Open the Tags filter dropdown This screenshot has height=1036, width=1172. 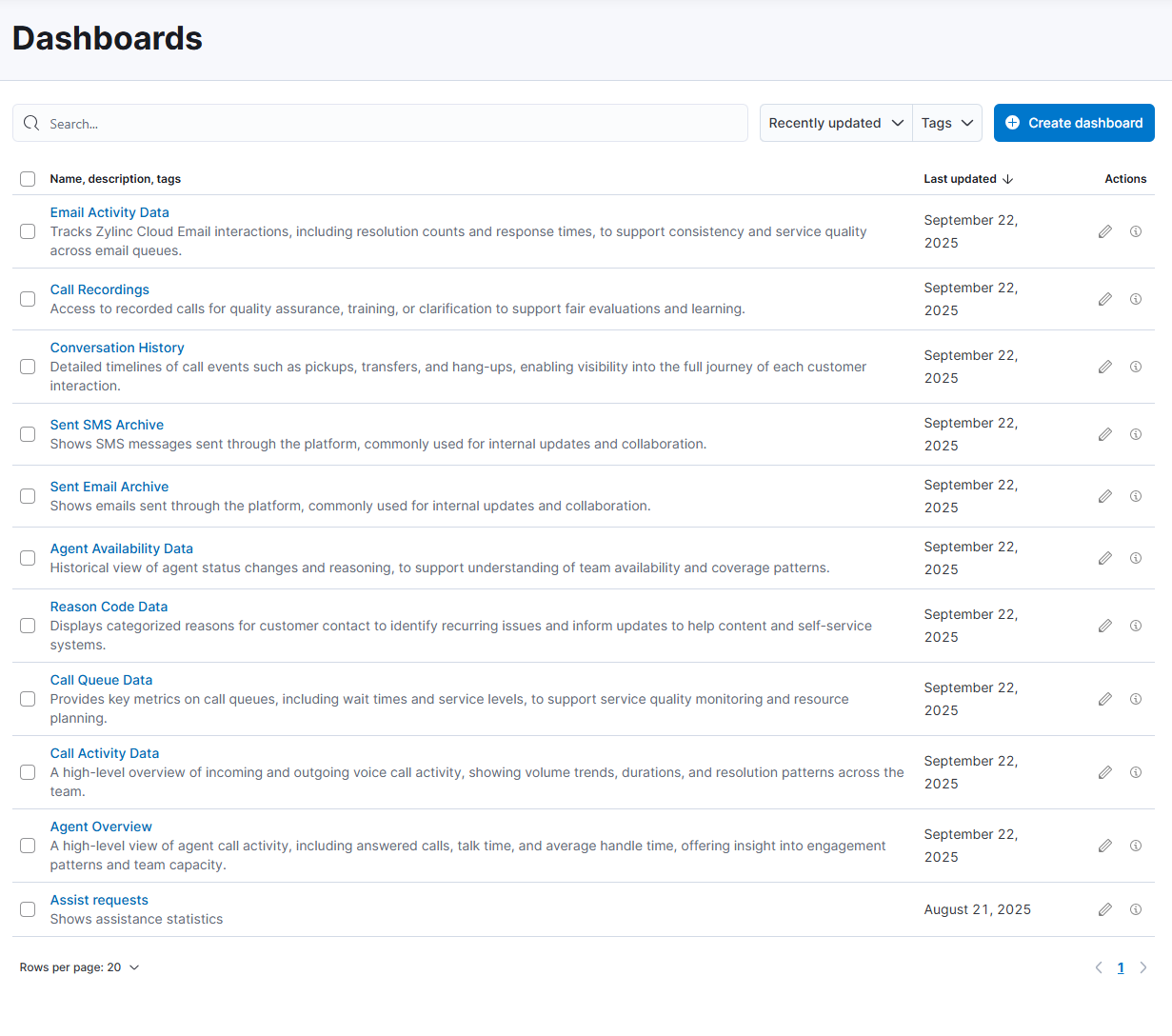pos(947,123)
